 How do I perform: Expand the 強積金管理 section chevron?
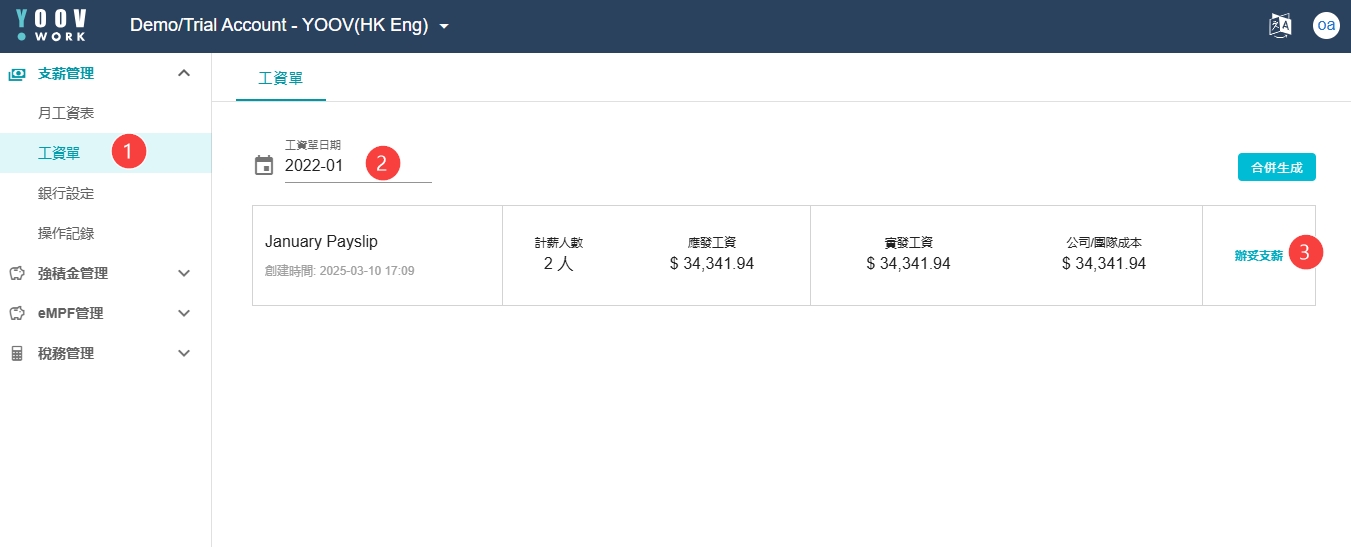tap(184, 273)
